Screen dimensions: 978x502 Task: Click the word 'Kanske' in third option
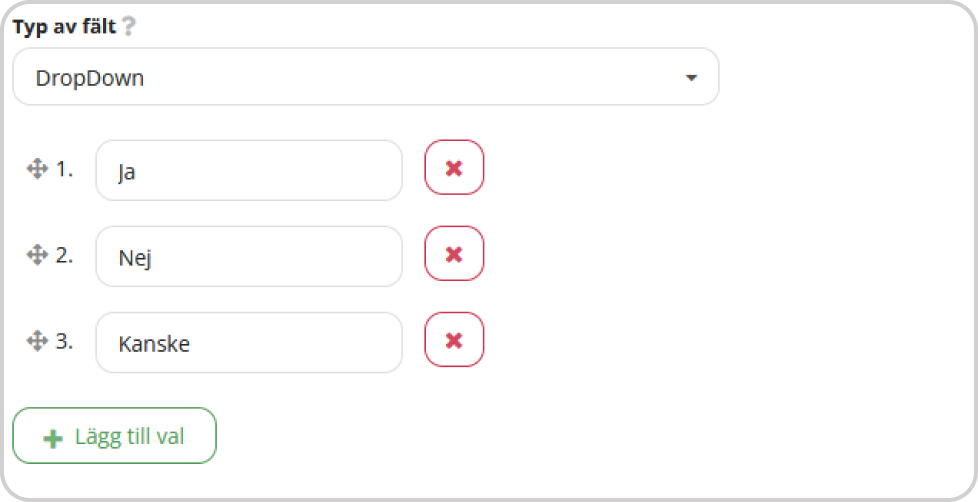point(154,344)
